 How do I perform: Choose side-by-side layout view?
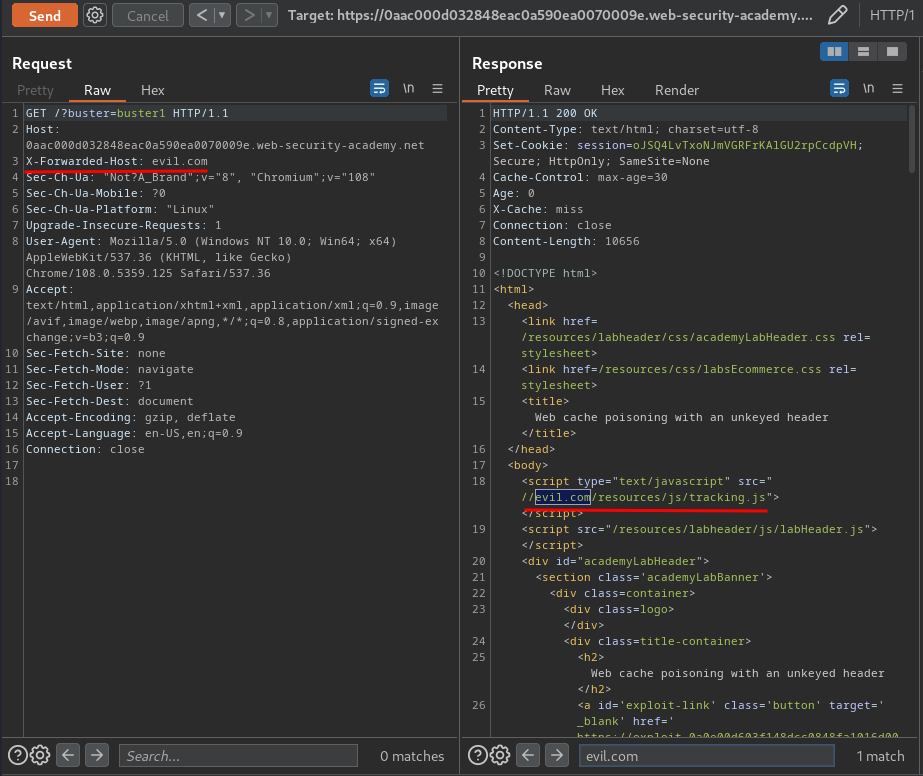[834, 52]
